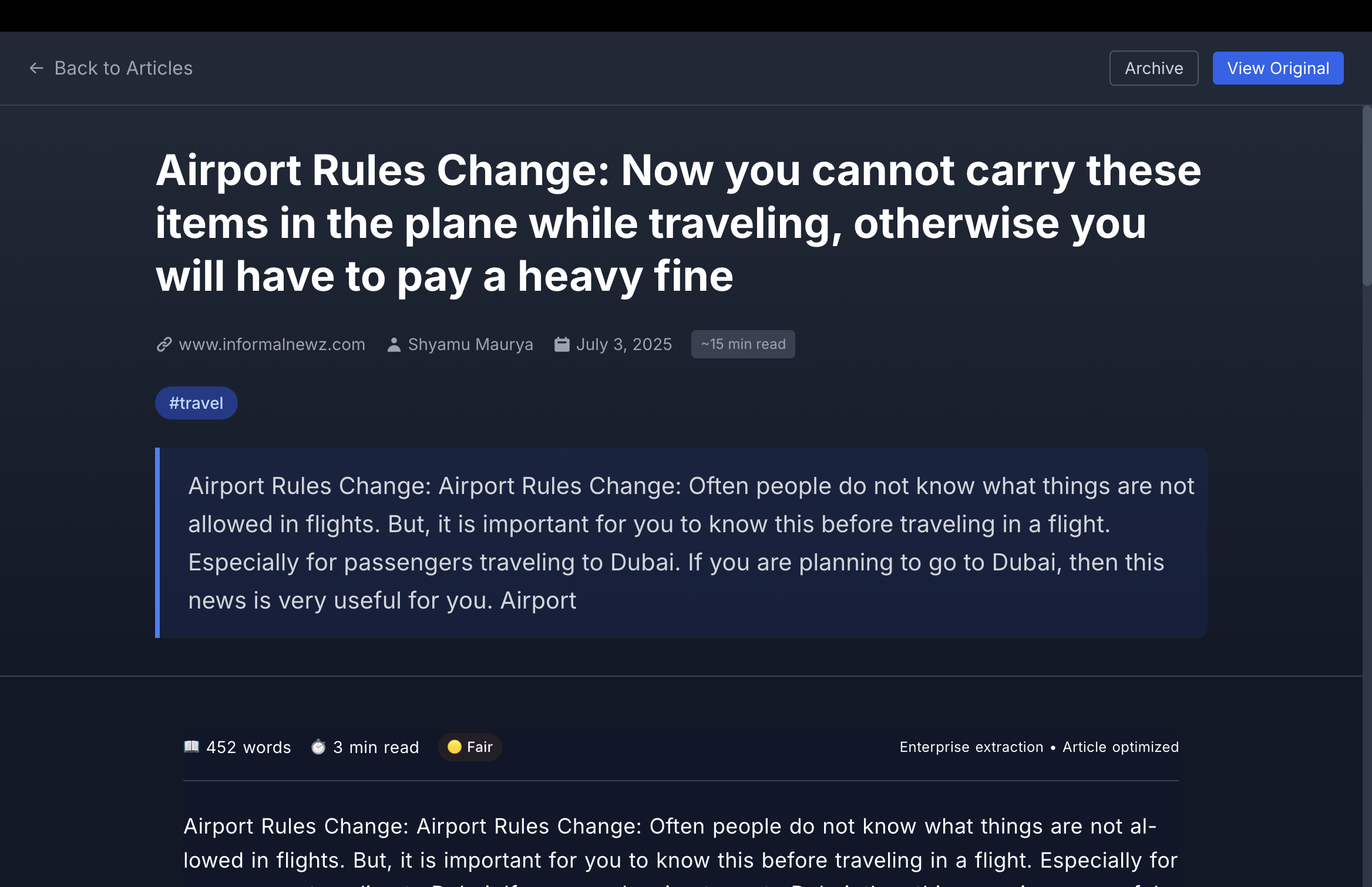Click the calendar date icon

[x=561, y=344]
